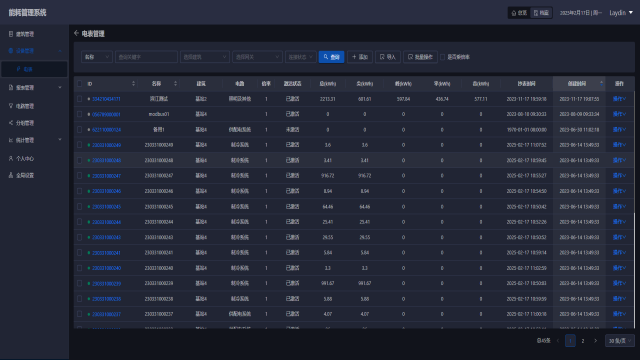
Task: Open the 全局设置 menu item
Action: [34, 175]
